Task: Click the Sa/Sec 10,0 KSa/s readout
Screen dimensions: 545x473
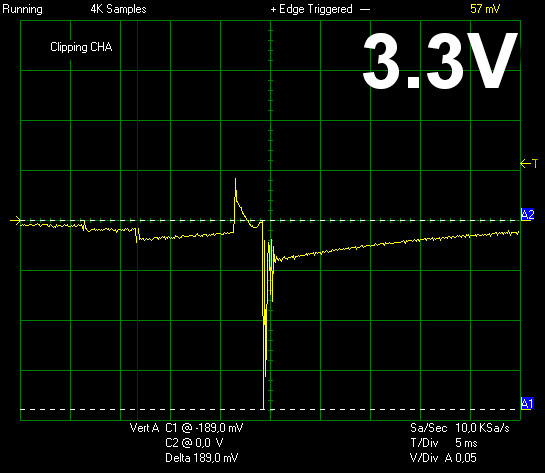Action: point(459,428)
